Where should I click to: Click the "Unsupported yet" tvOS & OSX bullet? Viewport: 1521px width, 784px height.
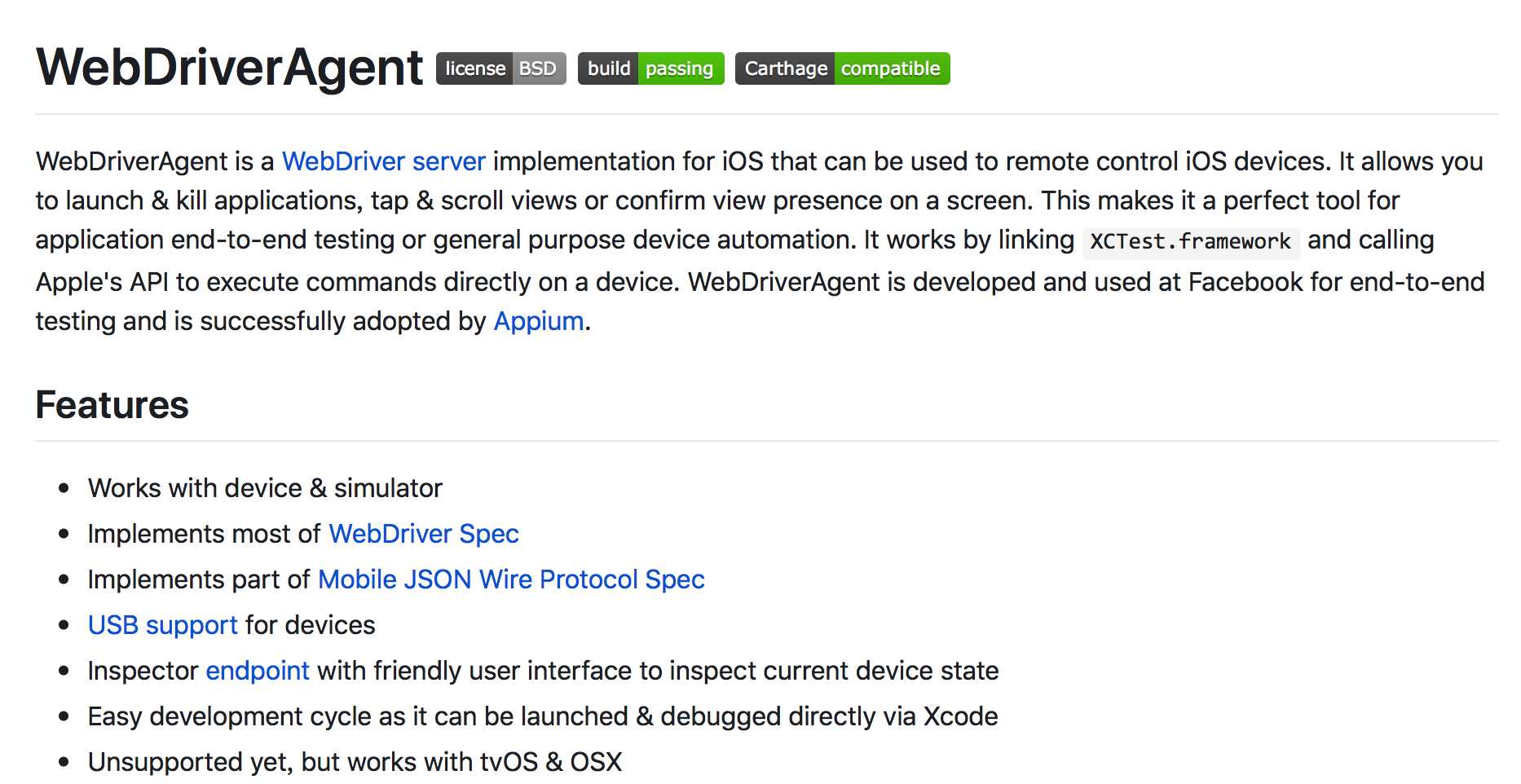(355, 762)
